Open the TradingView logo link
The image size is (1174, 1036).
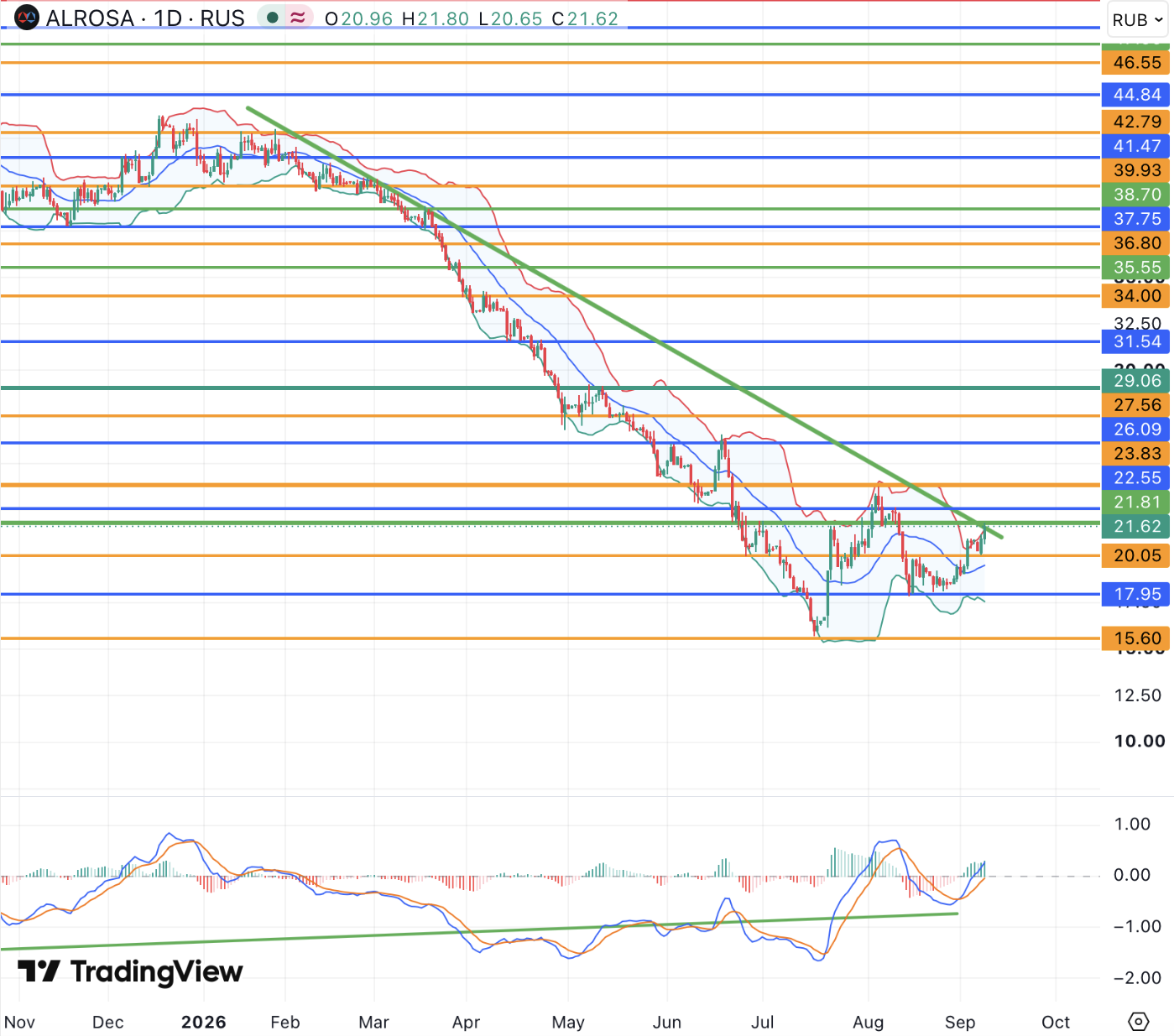point(130,971)
